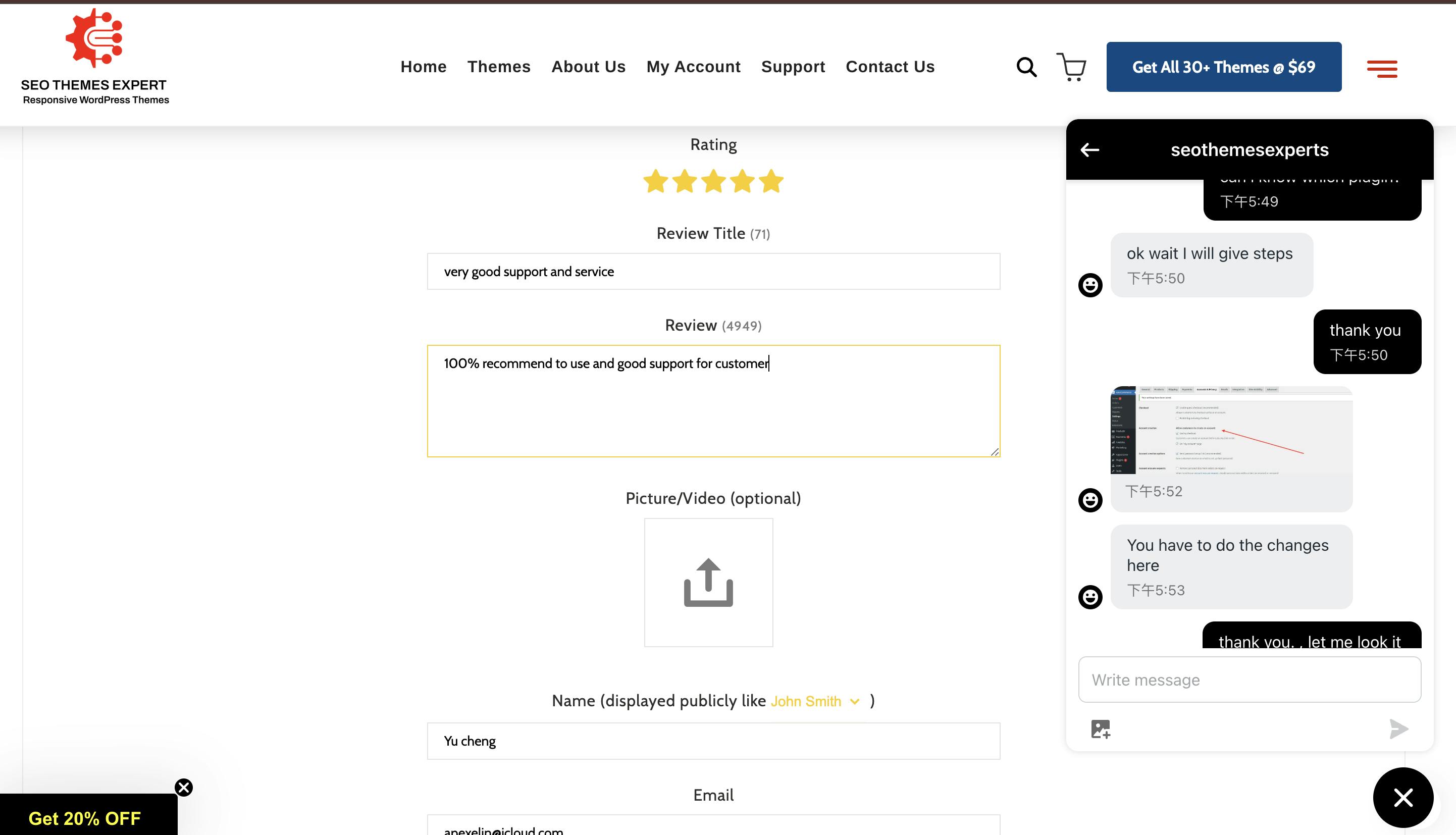
Task: Open the screenshot thumbnail in chat
Action: [1231, 430]
